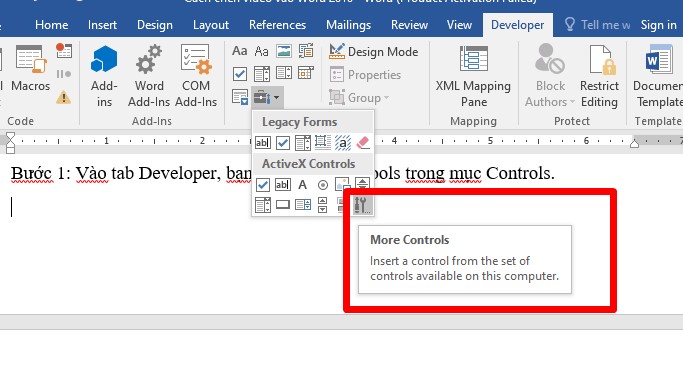683x368 pixels.
Task: Insert a Picture Content Control
Action: 284,51
